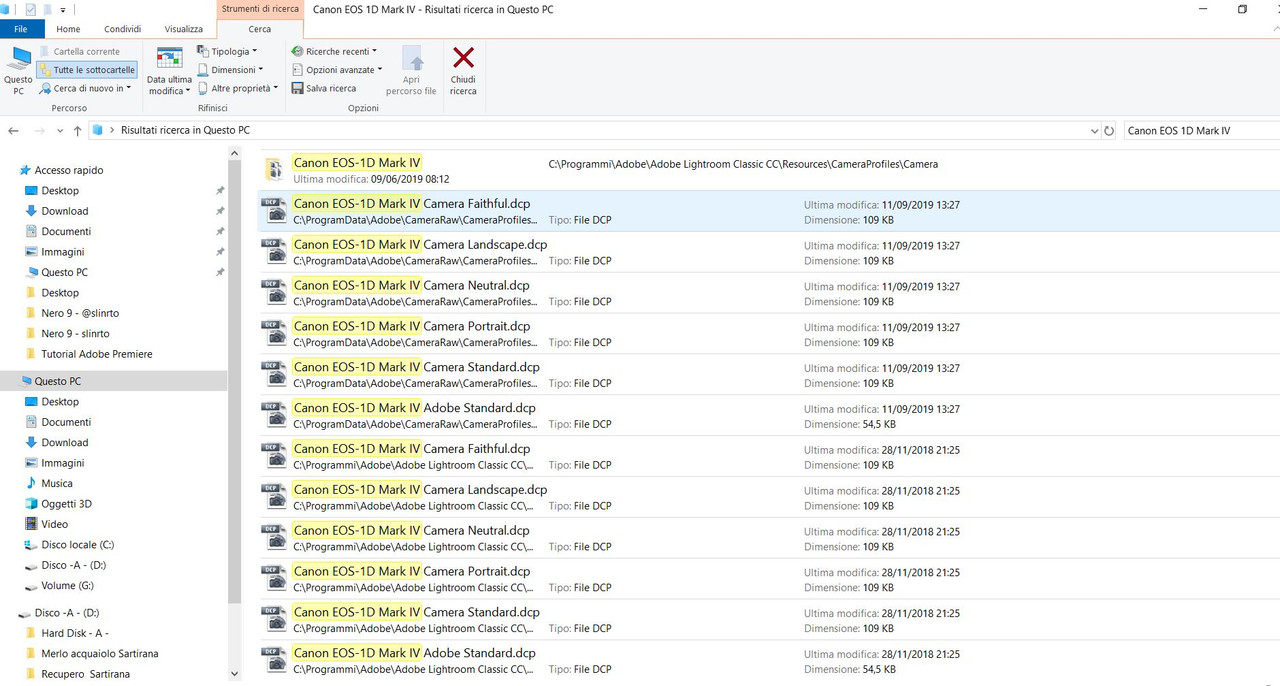Click the Back navigation arrow
Image resolution: width=1280 pixels, height=686 pixels.
pyautogui.click(x=14, y=131)
